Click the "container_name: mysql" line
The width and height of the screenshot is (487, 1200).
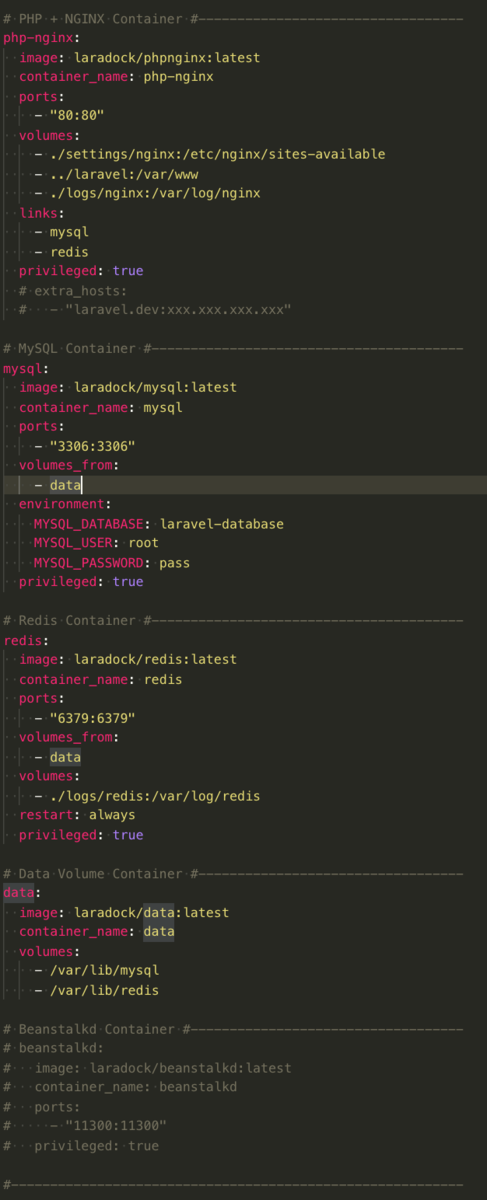[x=101, y=407]
